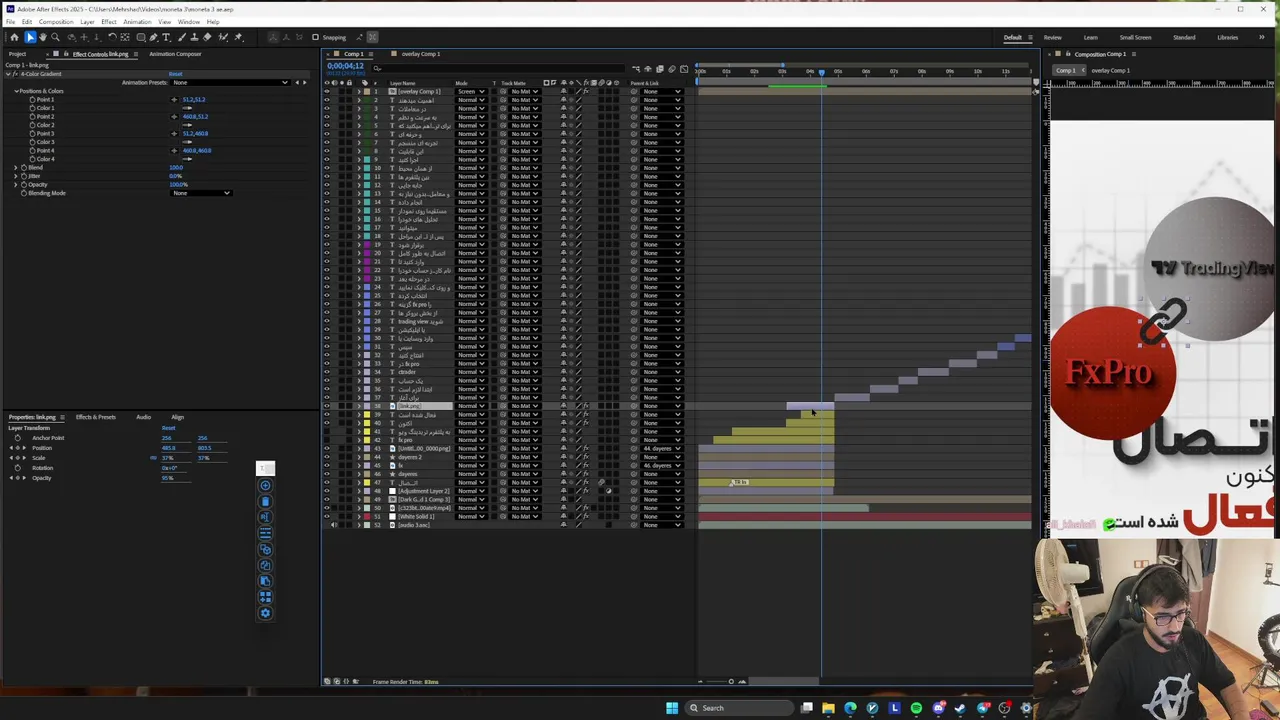
Task: Click the Color 3 swatch
Action: 185,142
